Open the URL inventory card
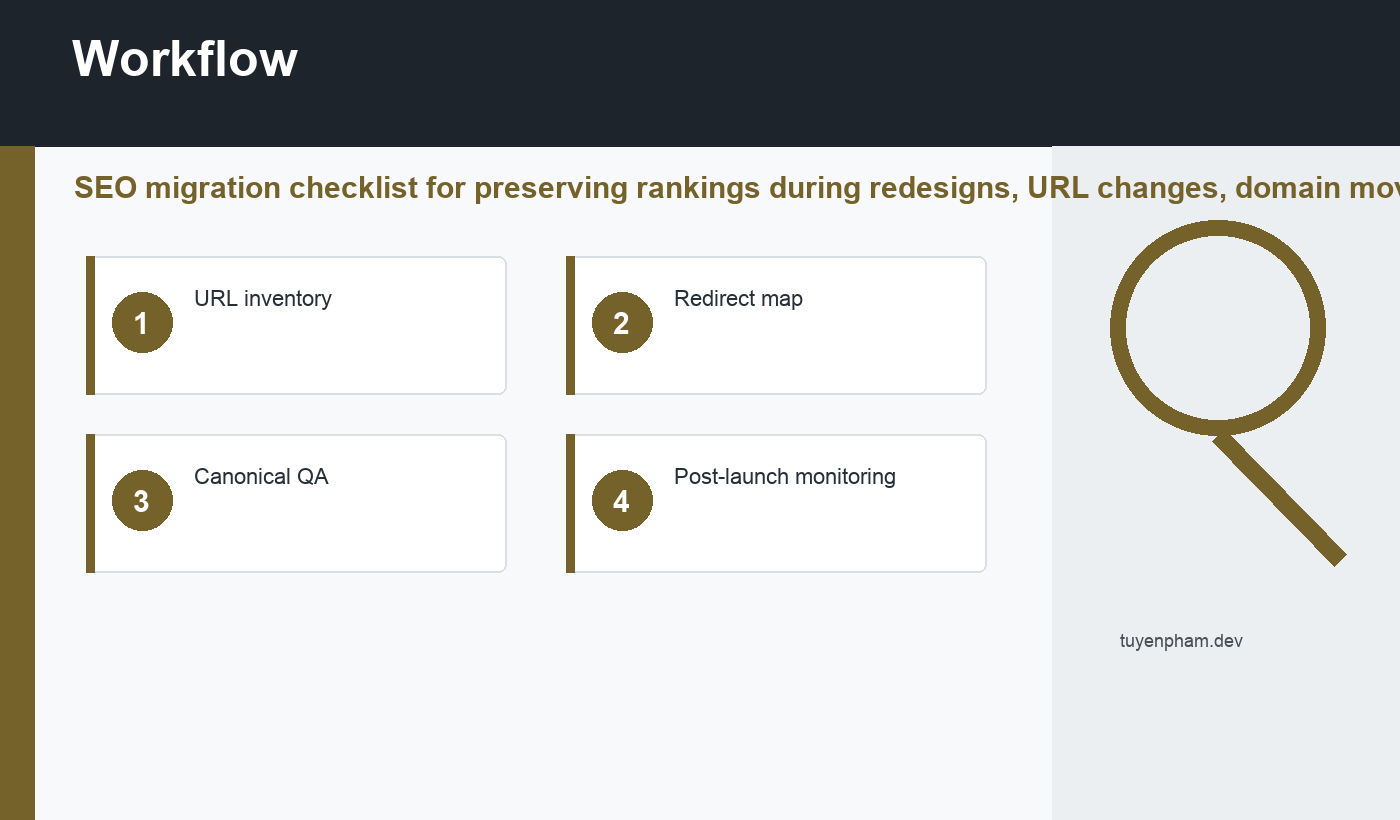This screenshot has width=1400, height=820. pyautogui.click(x=296, y=325)
